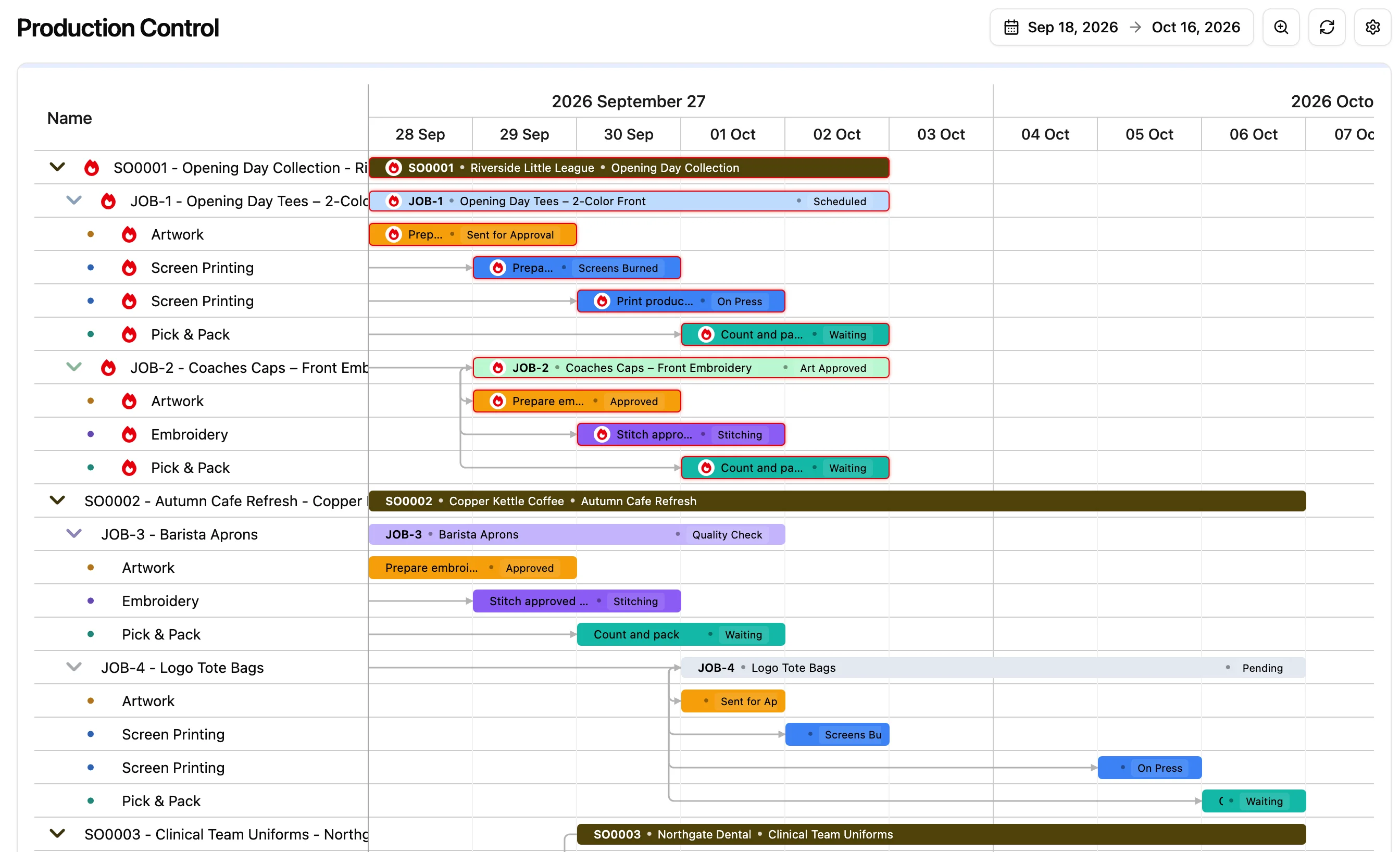Viewport: 1400px width, 852px height.
Task: Select the 05 Oct date column header
Action: [1149, 134]
